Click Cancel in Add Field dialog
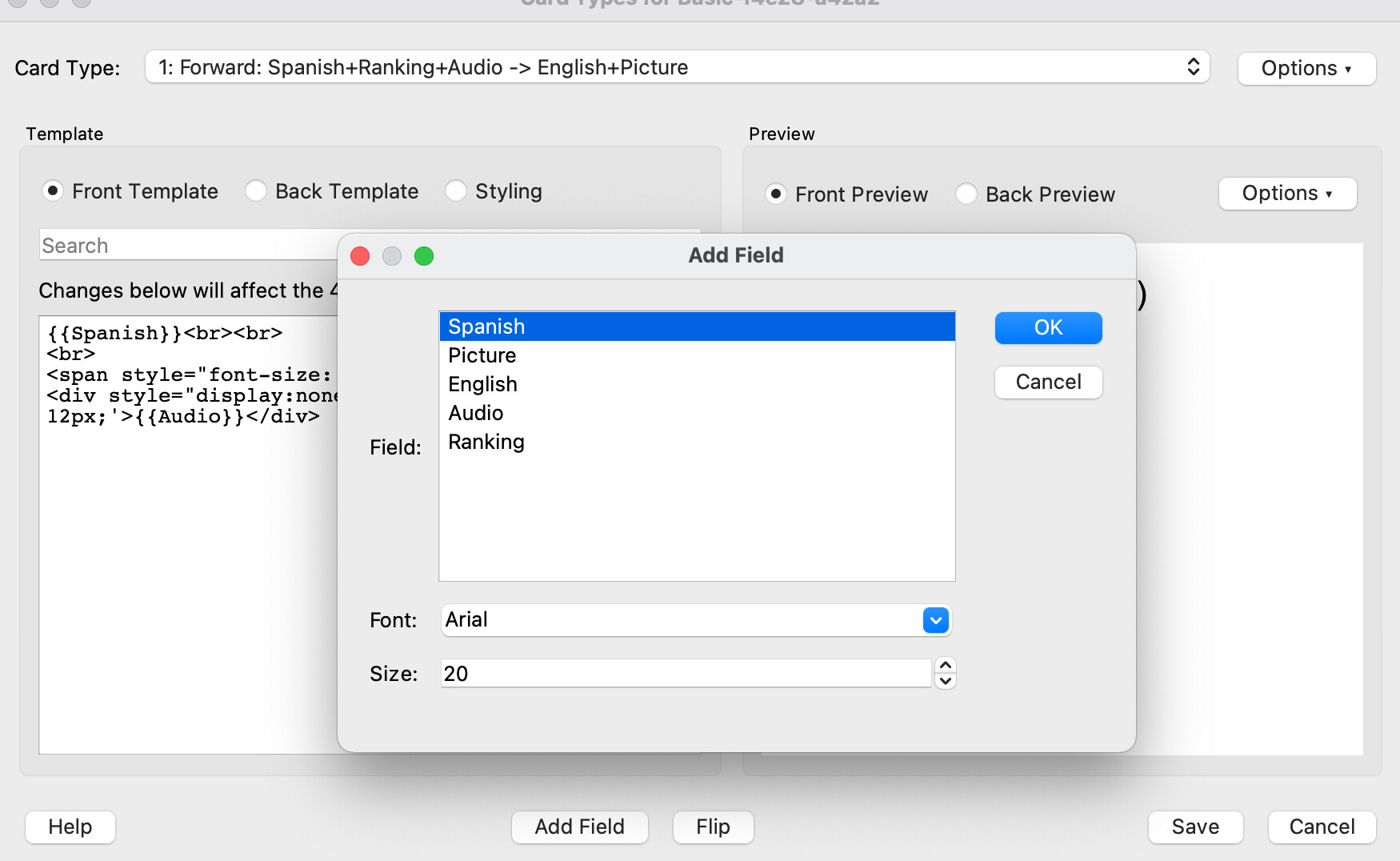Screen dimensions: 1400x861 click(x=1048, y=382)
